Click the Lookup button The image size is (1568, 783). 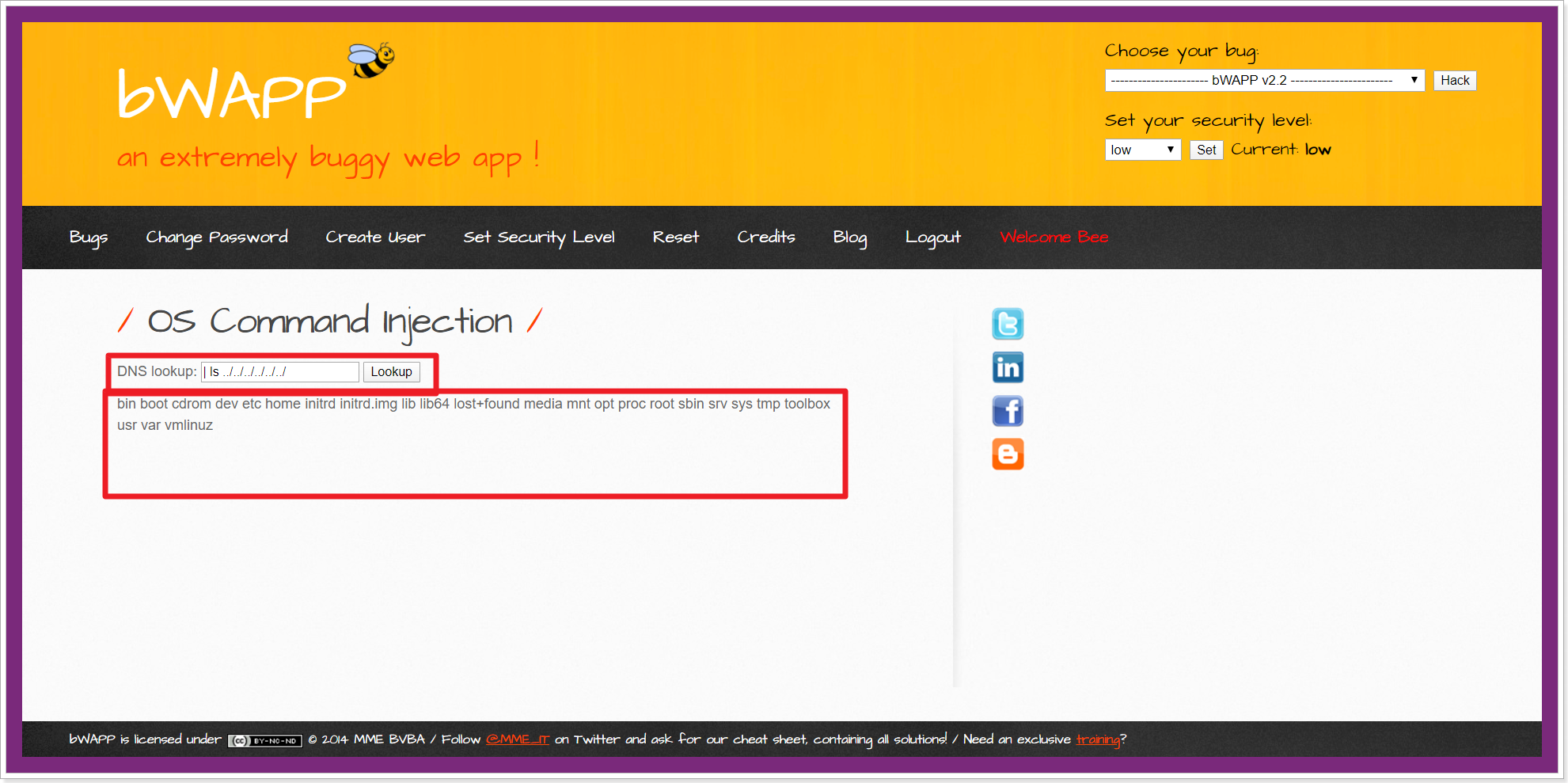(x=391, y=372)
